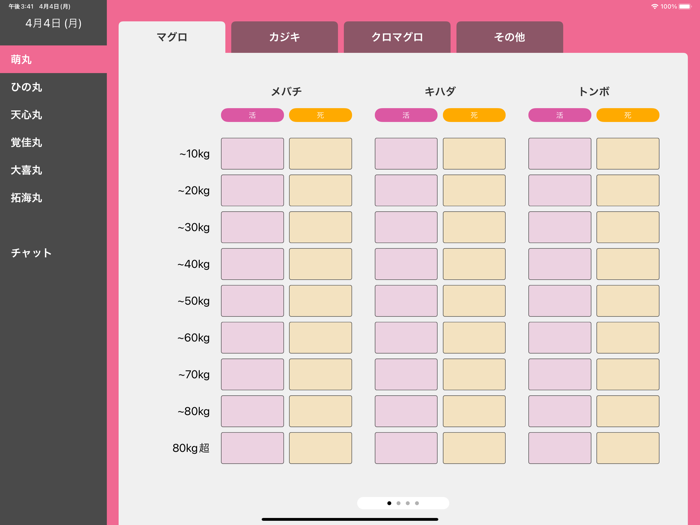Tap メバチ 死 field for ~70kg
700x525 pixels.
pyautogui.click(x=321, y=374)
